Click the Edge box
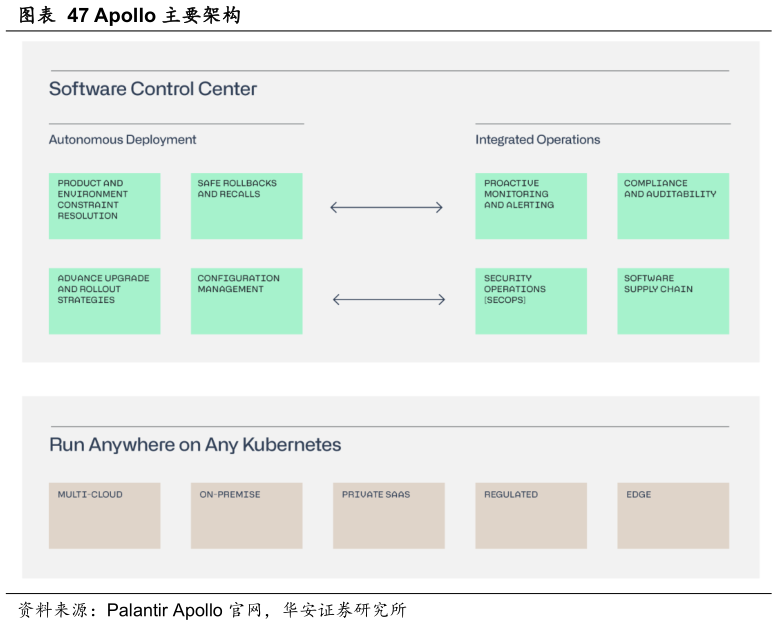The image size is (777, 625). (x=672, y=515)
